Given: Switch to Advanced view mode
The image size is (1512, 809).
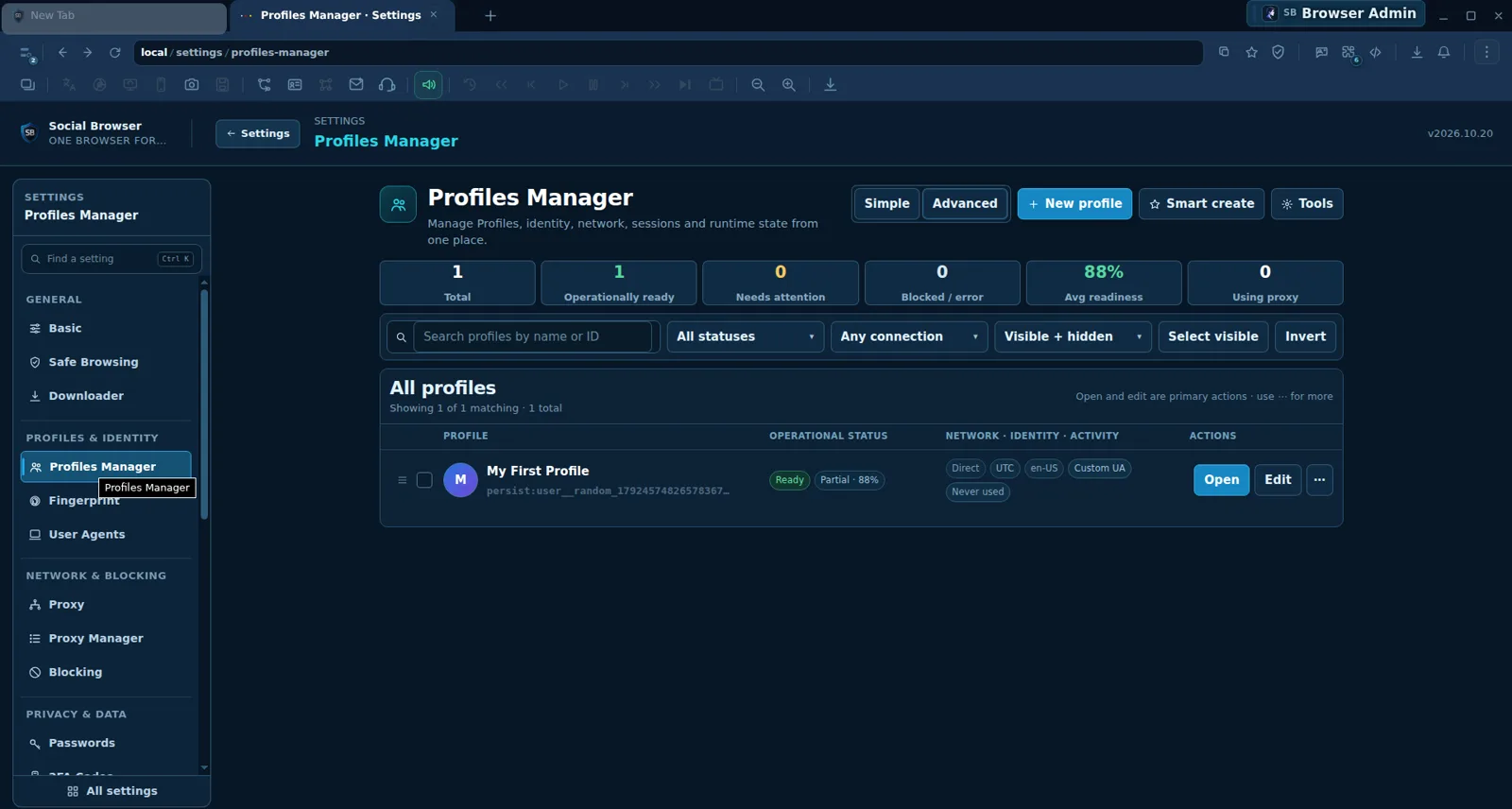Looking at the screenshot, I should [965, 203].
